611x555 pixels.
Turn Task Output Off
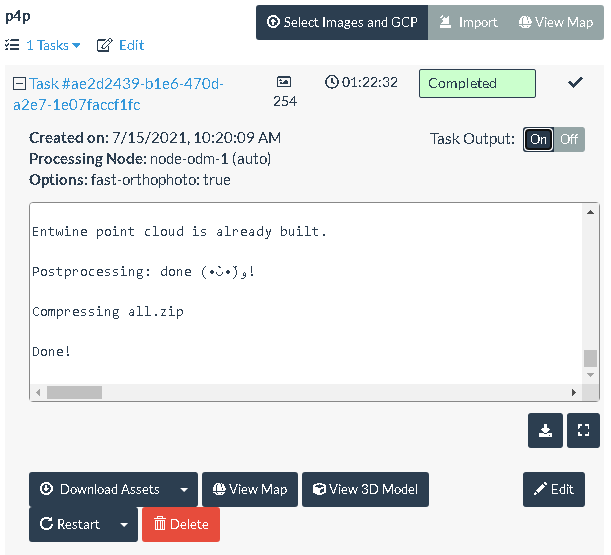tap(569, 139)
